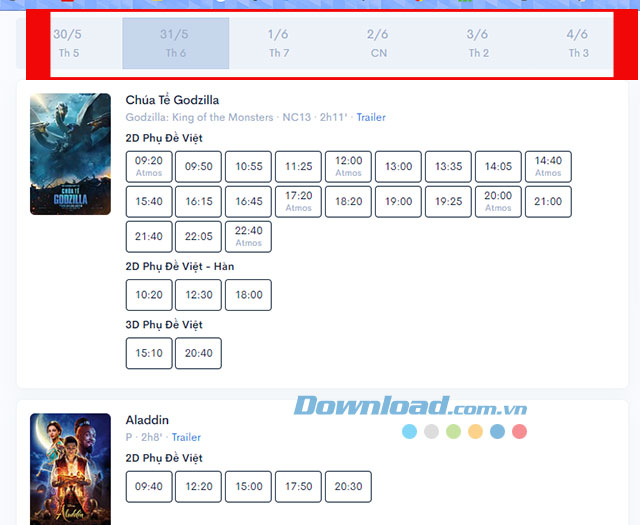The image size is (640, 525).
Task: Pick the Godzilla 09:50 showtime
Action: tap(198, 167)
